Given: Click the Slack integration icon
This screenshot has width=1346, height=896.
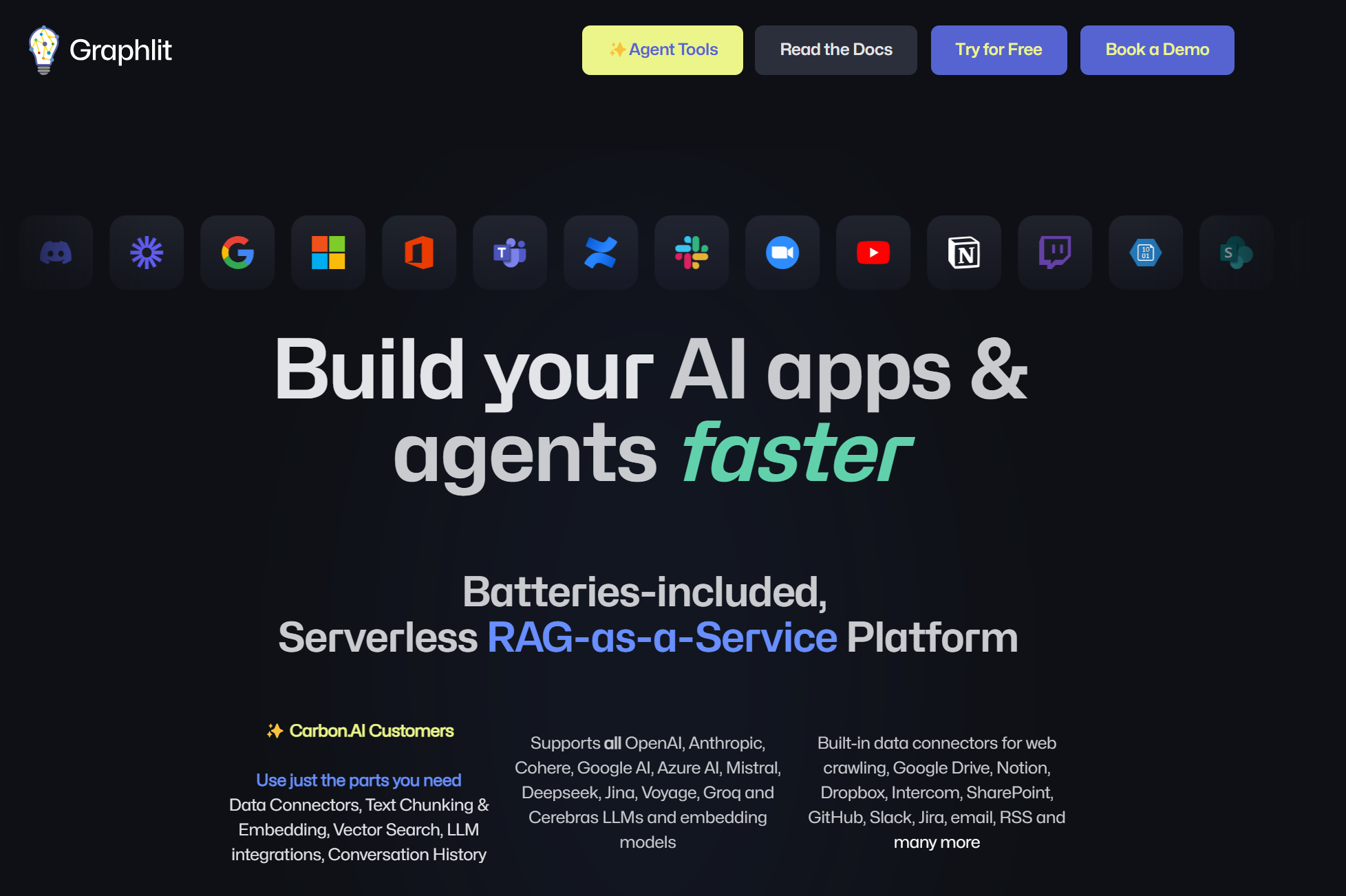Looking at the screenshot, I should pos(691,252).
